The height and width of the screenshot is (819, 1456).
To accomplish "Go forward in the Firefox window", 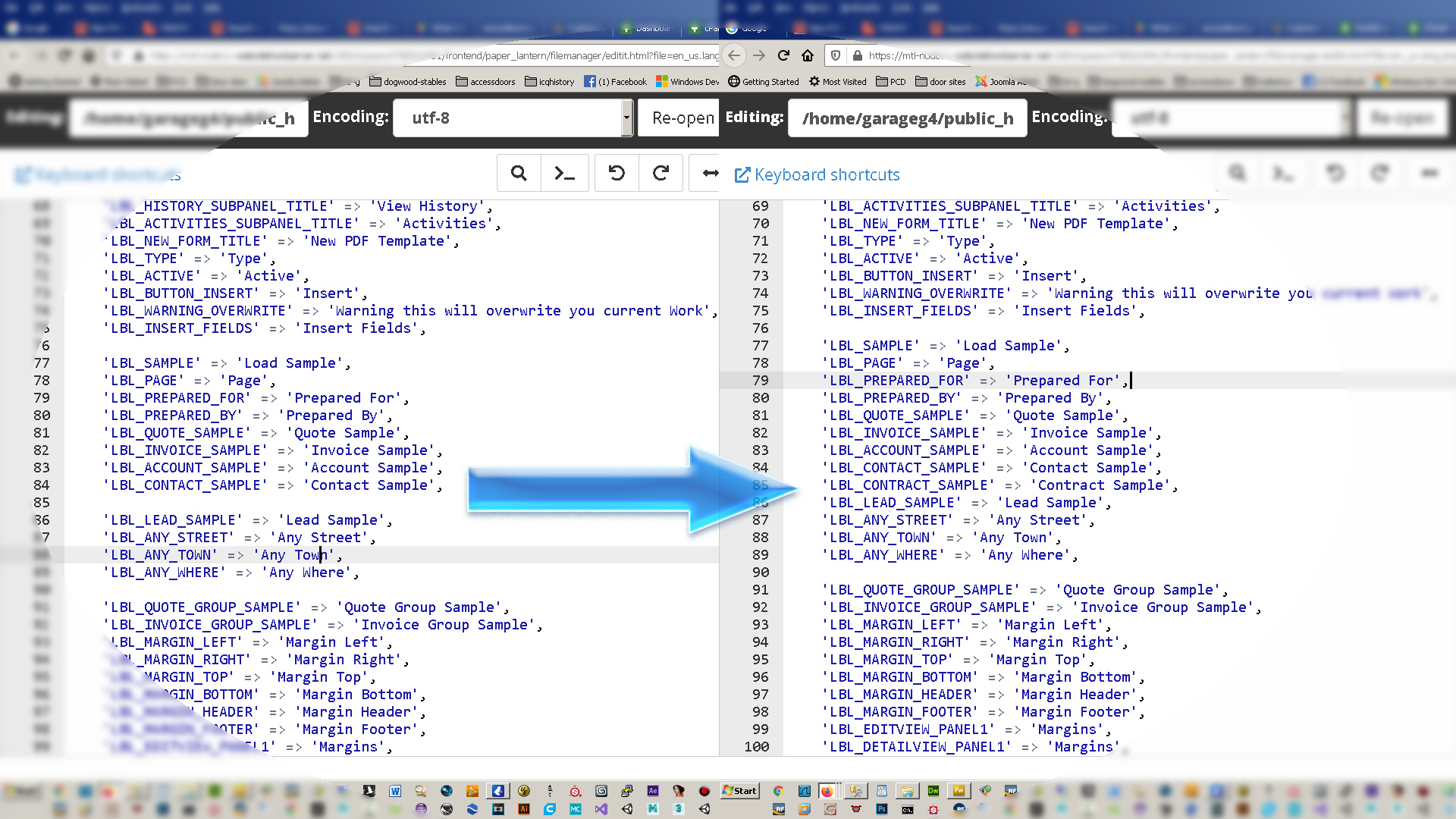I will click(759, 55).
